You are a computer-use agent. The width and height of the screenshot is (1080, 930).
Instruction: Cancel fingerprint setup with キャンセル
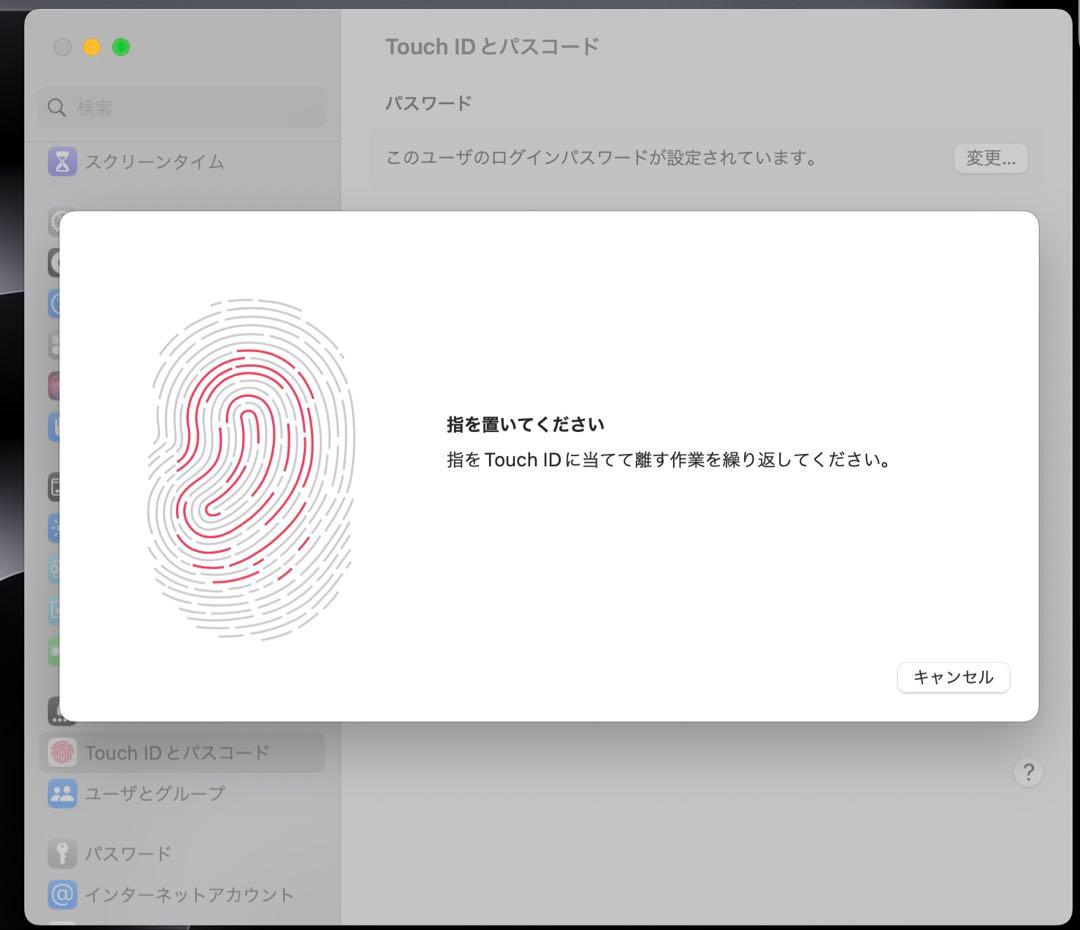[953, 677]
